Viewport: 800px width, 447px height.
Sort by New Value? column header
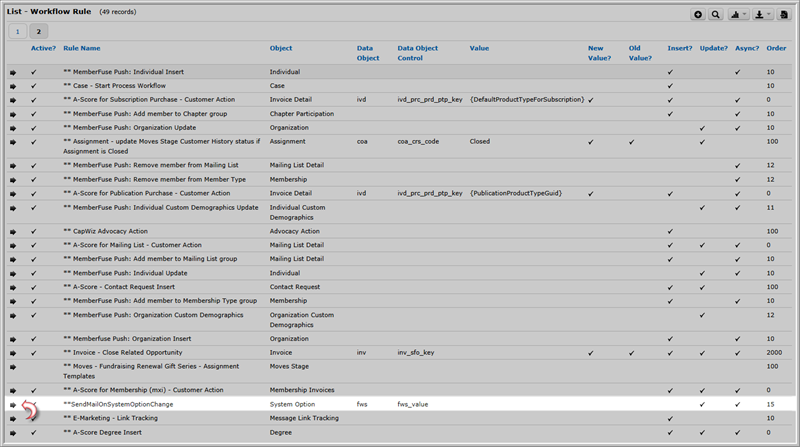point(599,53)
